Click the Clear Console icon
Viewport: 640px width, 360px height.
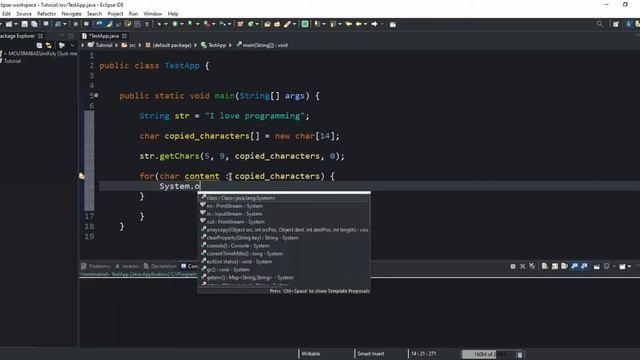pyautogui.click(x=544, y=266)
